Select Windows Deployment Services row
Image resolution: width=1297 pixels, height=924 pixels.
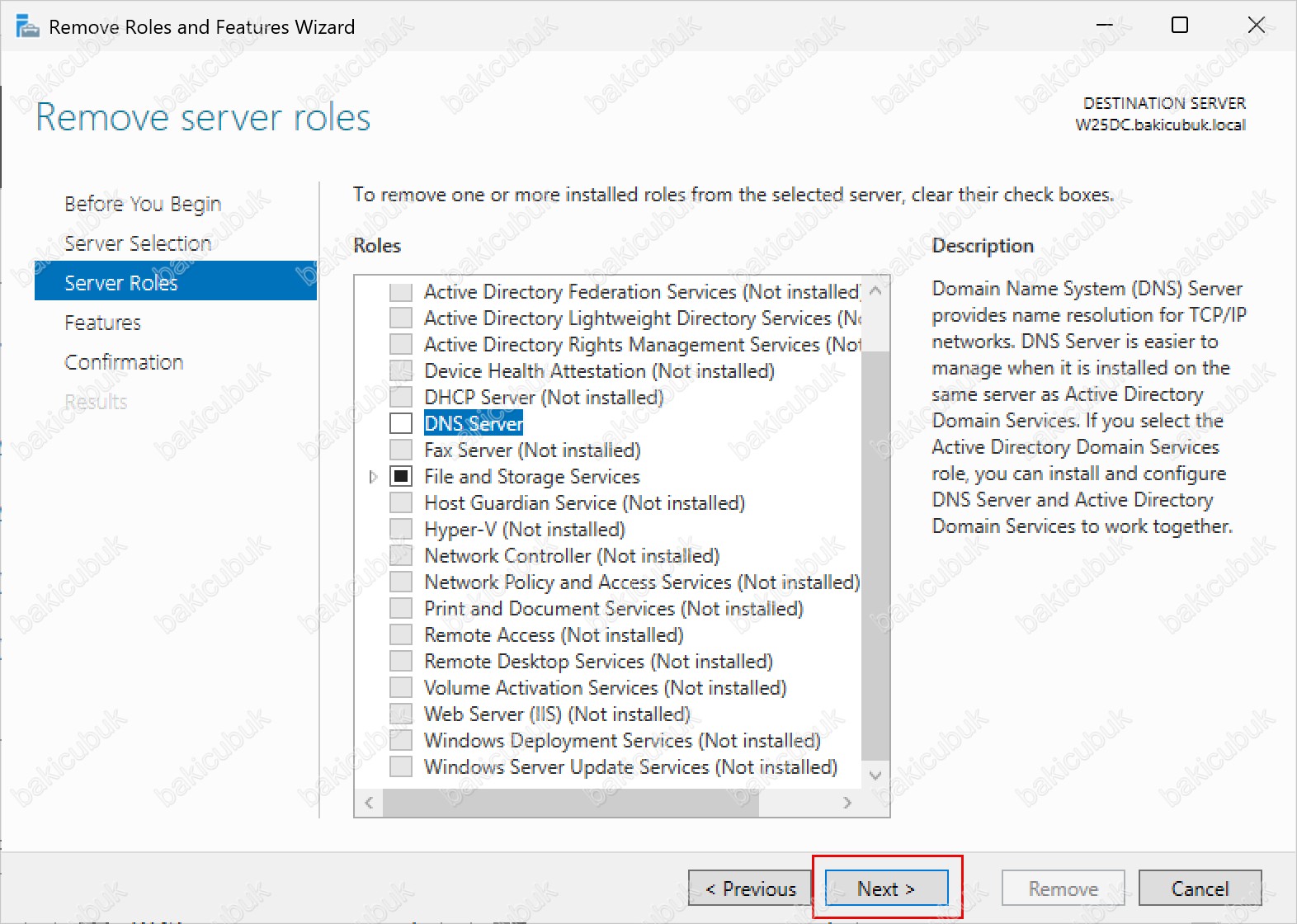(622, 740)
